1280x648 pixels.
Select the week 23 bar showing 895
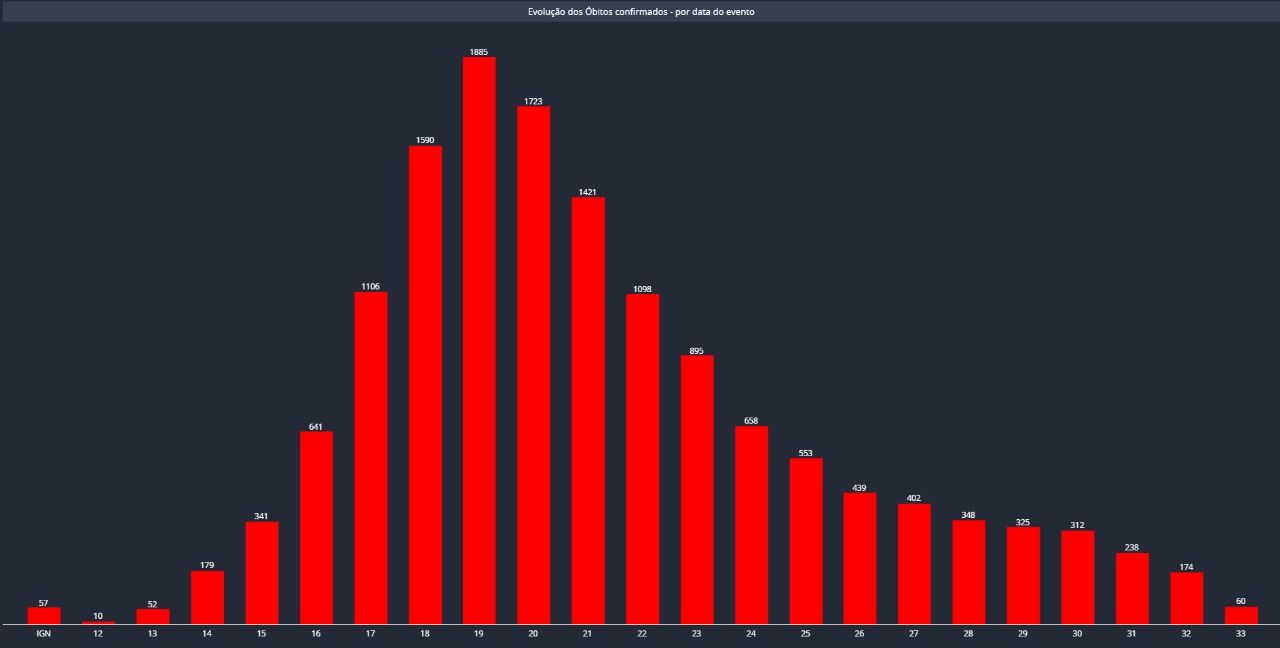click(x=697, y=490)
